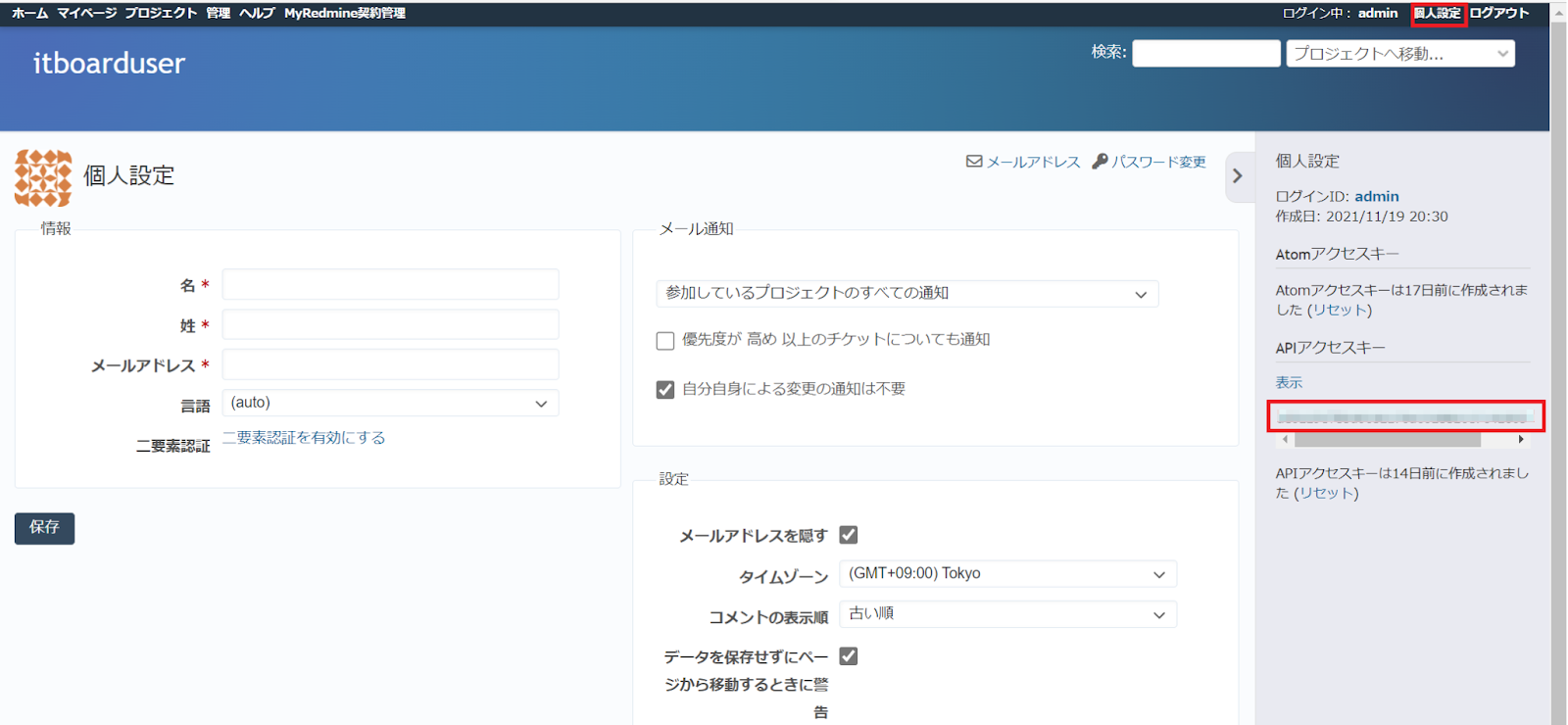Open the マイページ menu item
1568x725 pixels.
point(86,13)
